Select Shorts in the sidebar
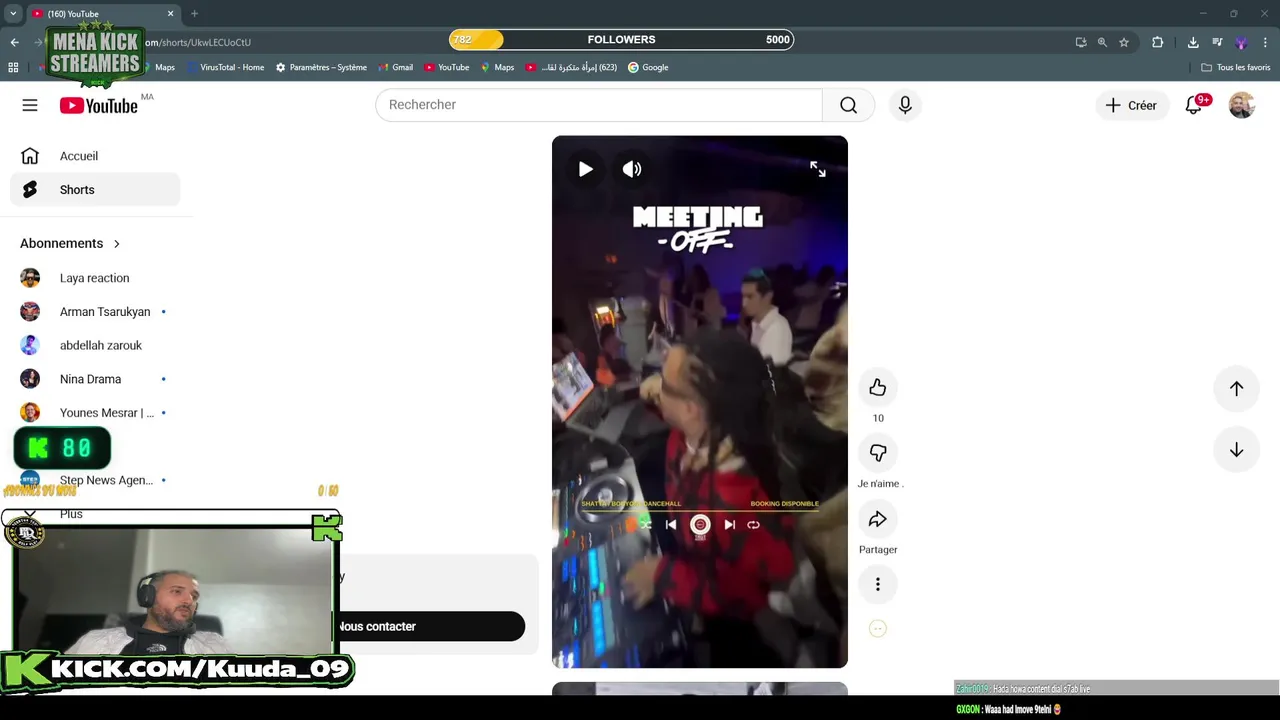Screen dimensions: 1280x720 tap(95, 190)
